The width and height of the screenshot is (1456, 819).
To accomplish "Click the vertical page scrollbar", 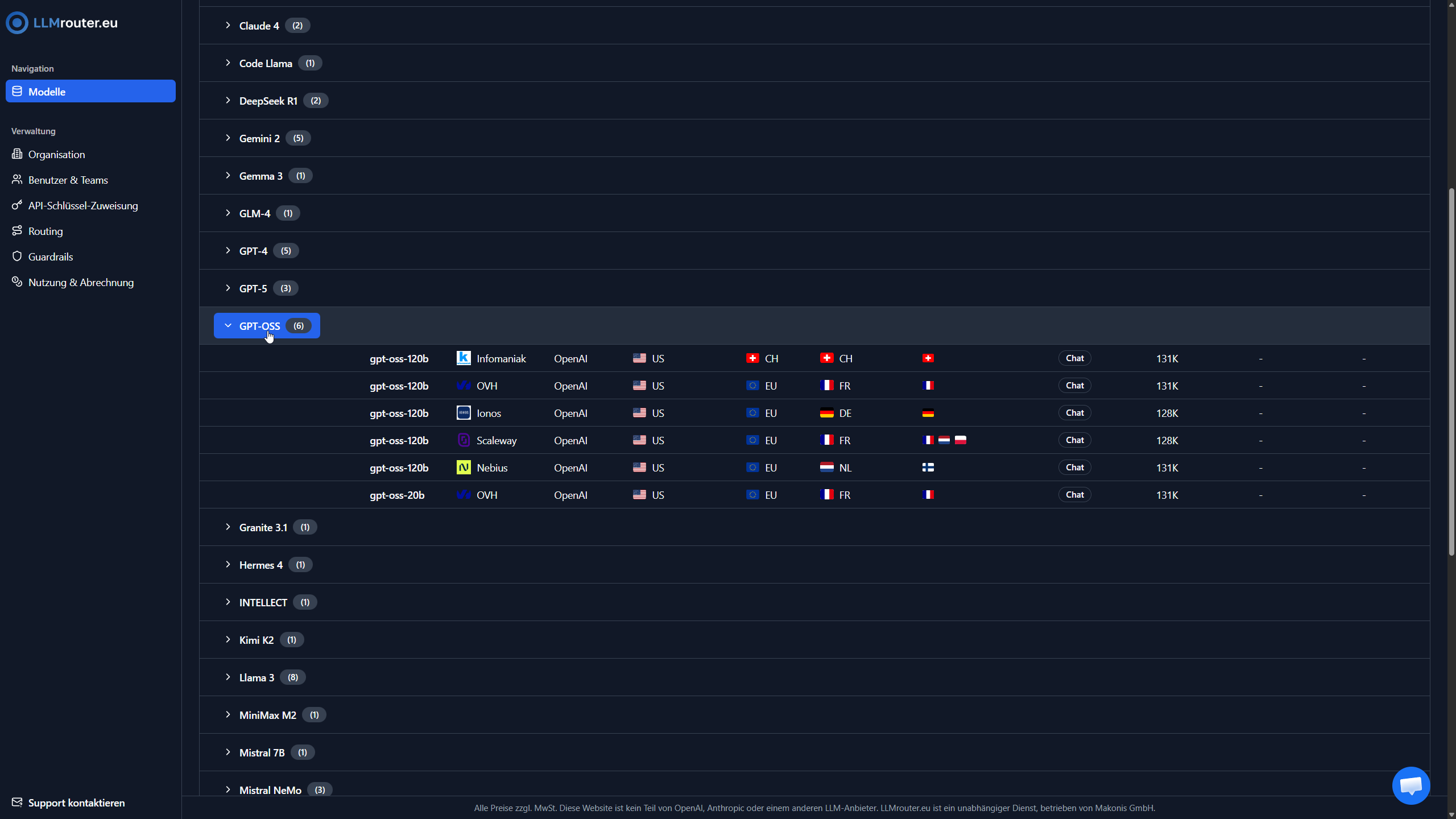I will click(x=1451, y=370).
